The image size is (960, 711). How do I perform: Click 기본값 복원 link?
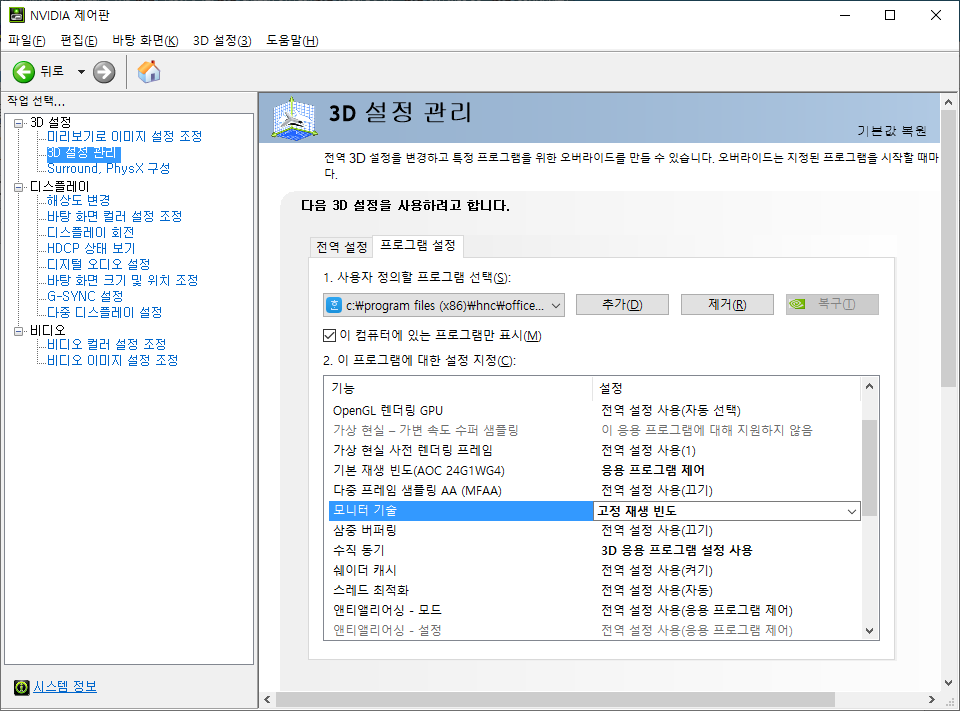pyautogui.click(x=891, y=130)
